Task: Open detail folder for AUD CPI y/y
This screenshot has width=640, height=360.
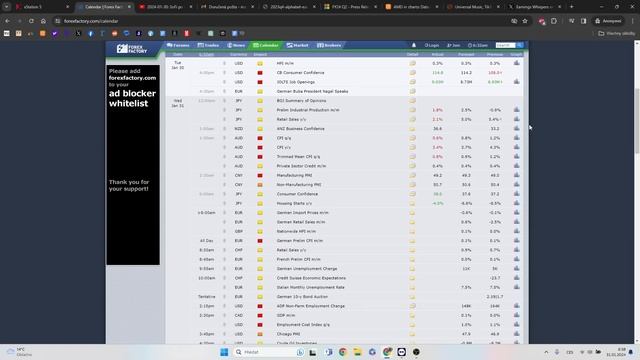Action: [412, 147]
